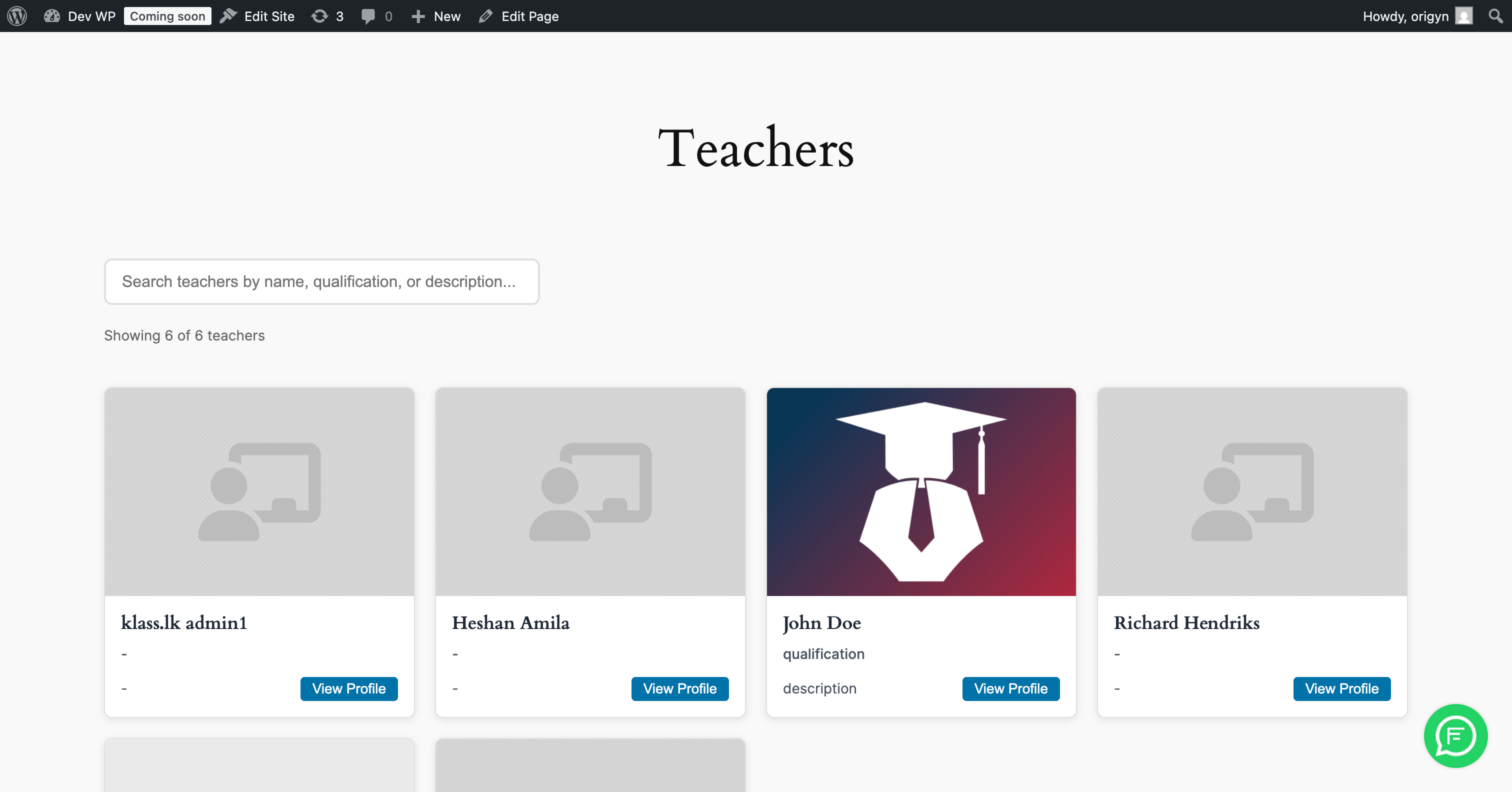The width and height of the screenshot is (1512, 792).
Task: Click the admin bar search magnifier
Action: [1495, 16]
